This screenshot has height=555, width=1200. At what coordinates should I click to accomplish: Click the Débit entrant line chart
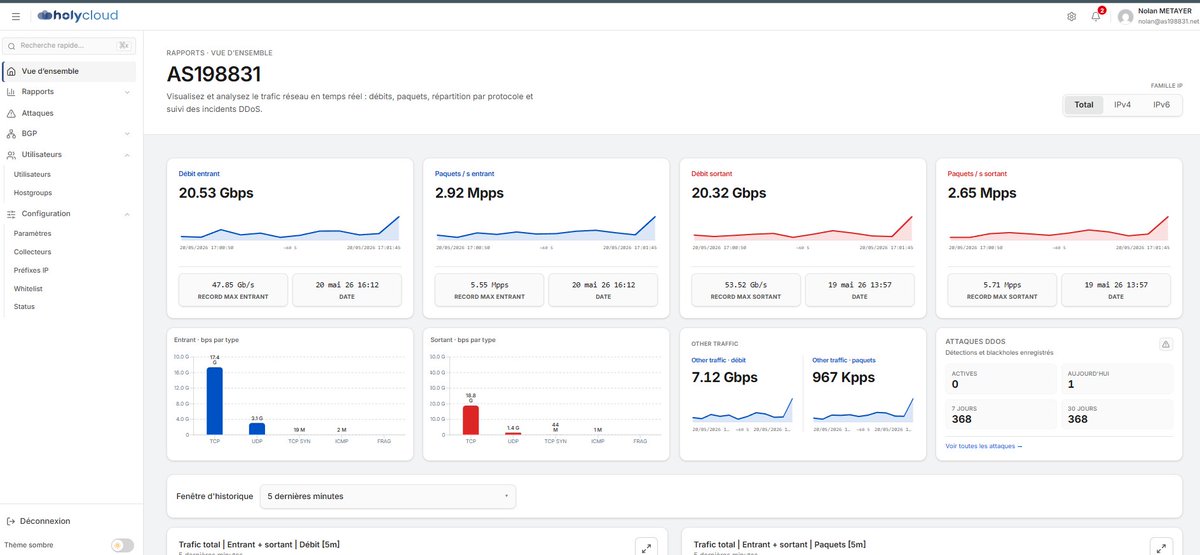(290, 228)
